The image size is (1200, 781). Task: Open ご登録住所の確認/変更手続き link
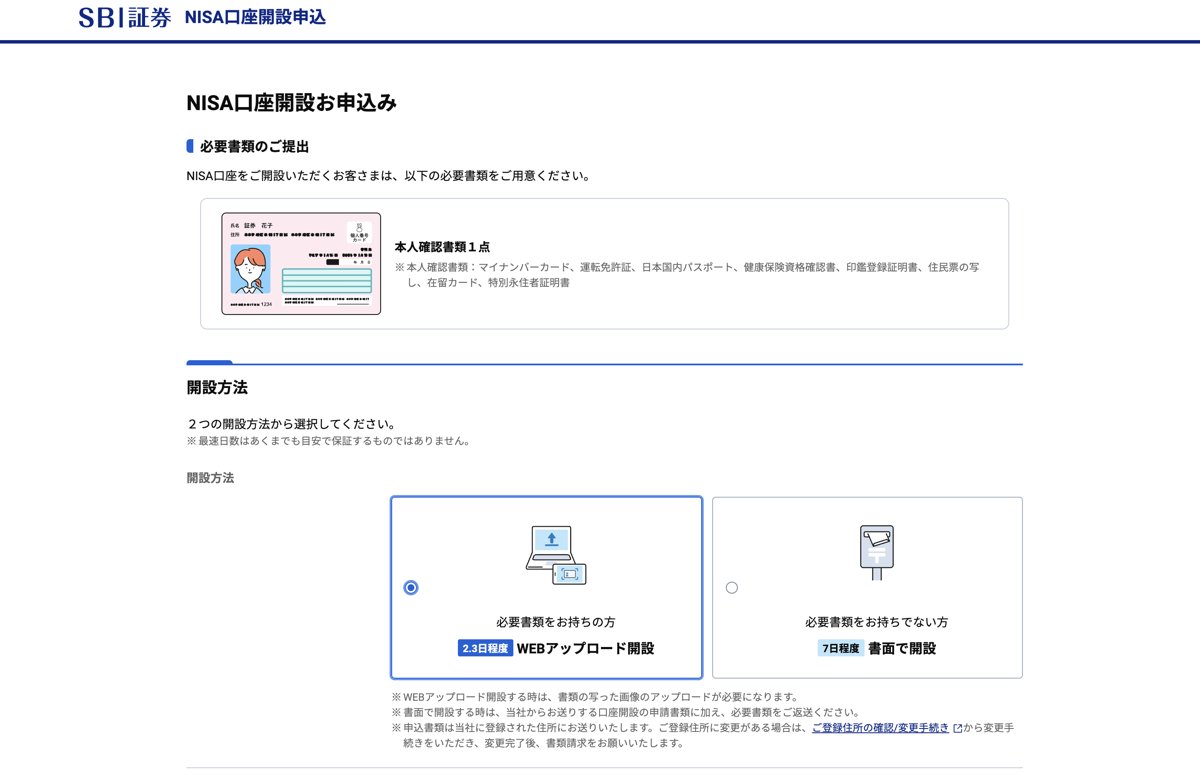click(x=881, y=728)
